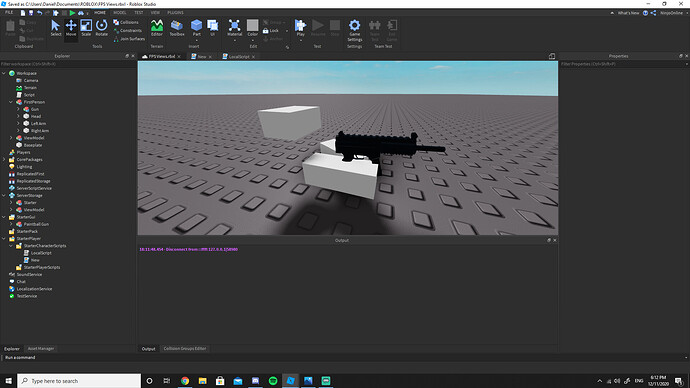Collapse the Workspace tree node
This screenshot has width=690, height=388.
tap(4, 73)
